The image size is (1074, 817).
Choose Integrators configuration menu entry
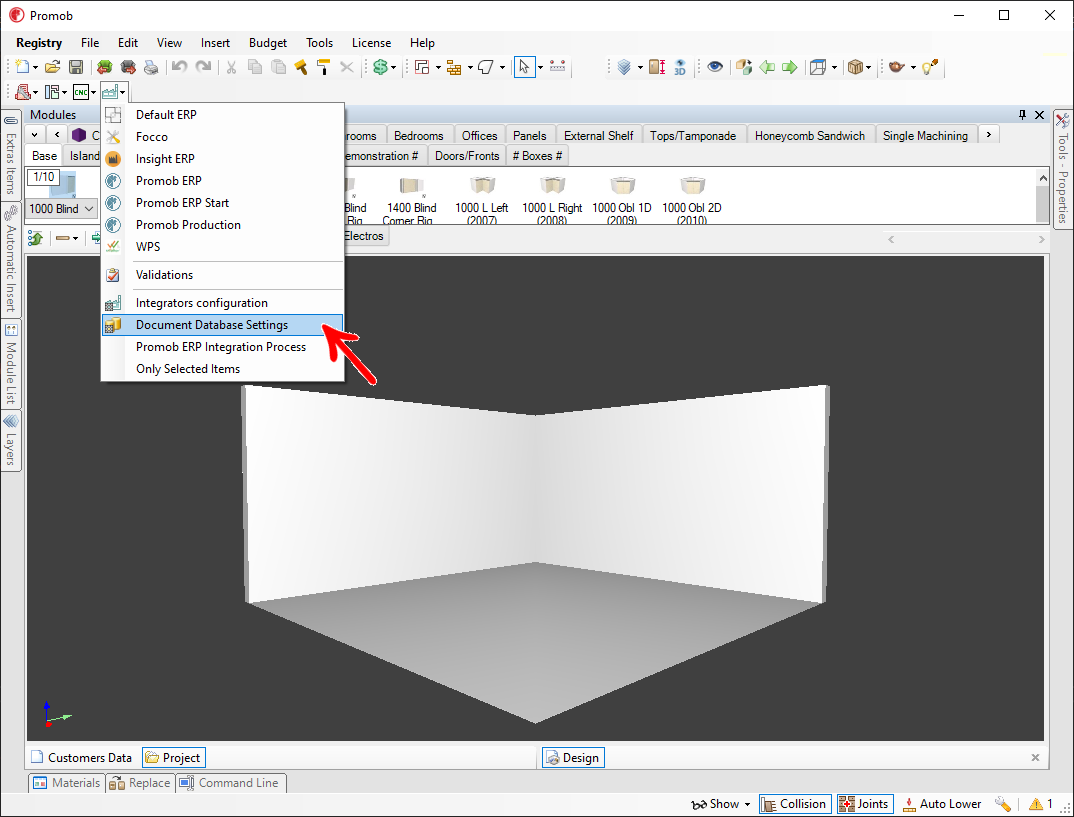pyautogui.click(x=223, y=303)
